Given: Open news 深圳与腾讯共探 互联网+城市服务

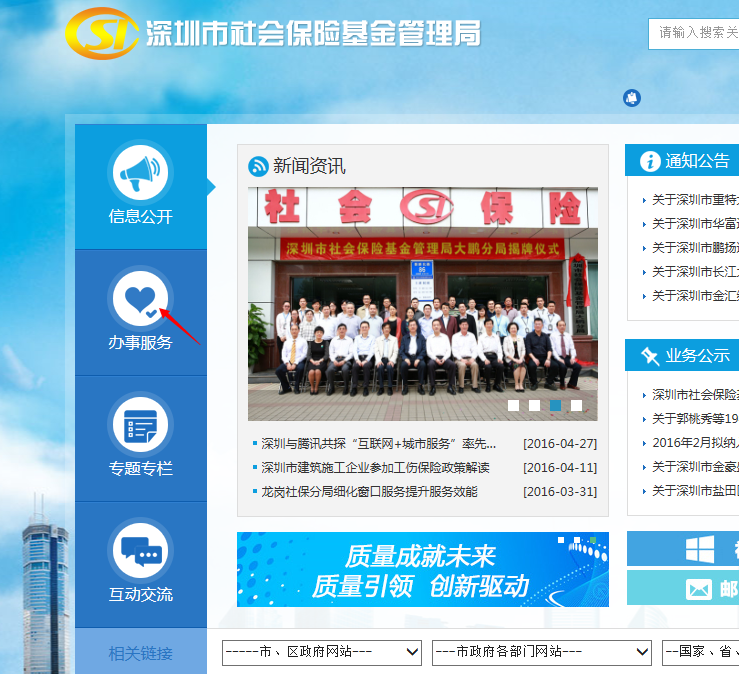Looking at the screenshot, I should (378, 444).
